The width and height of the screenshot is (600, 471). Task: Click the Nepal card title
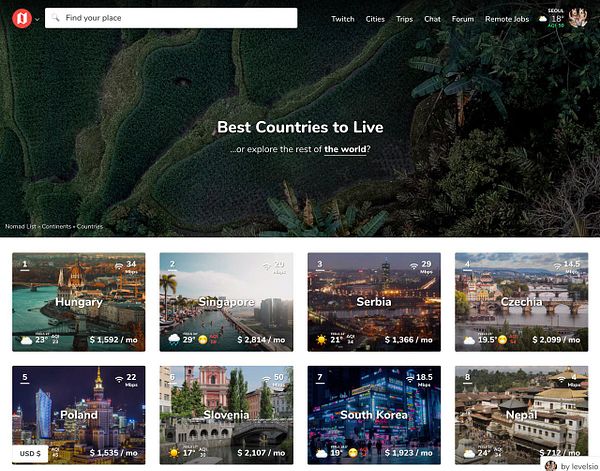tap(522, 415)
